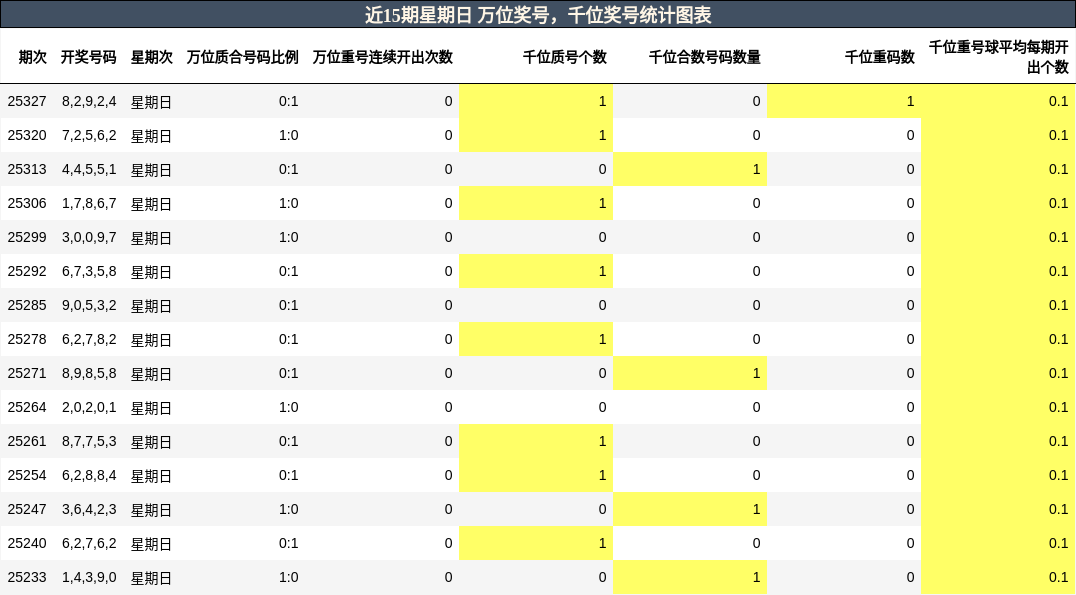Click the highlighted cell showing 1 in row 25271
1076x595 pixels.
click(690, 373)
